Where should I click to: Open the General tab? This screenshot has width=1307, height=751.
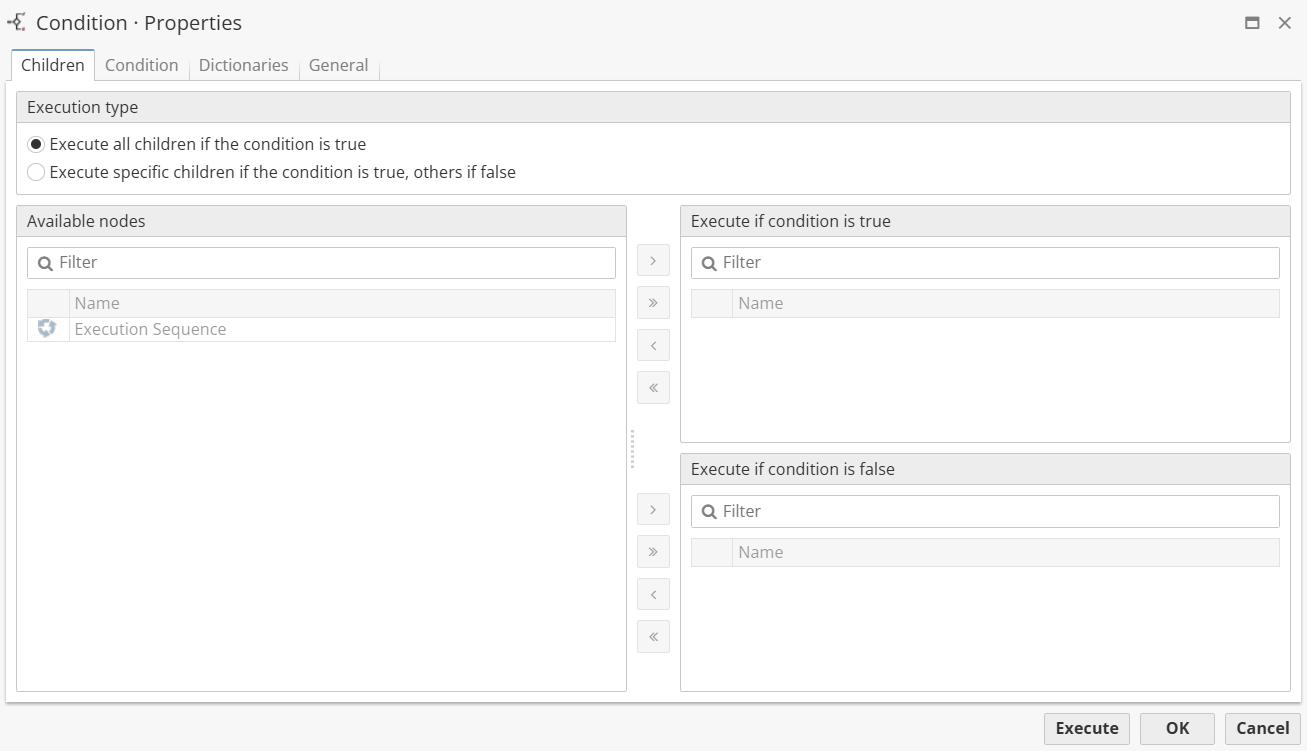[x=338, y=65]
